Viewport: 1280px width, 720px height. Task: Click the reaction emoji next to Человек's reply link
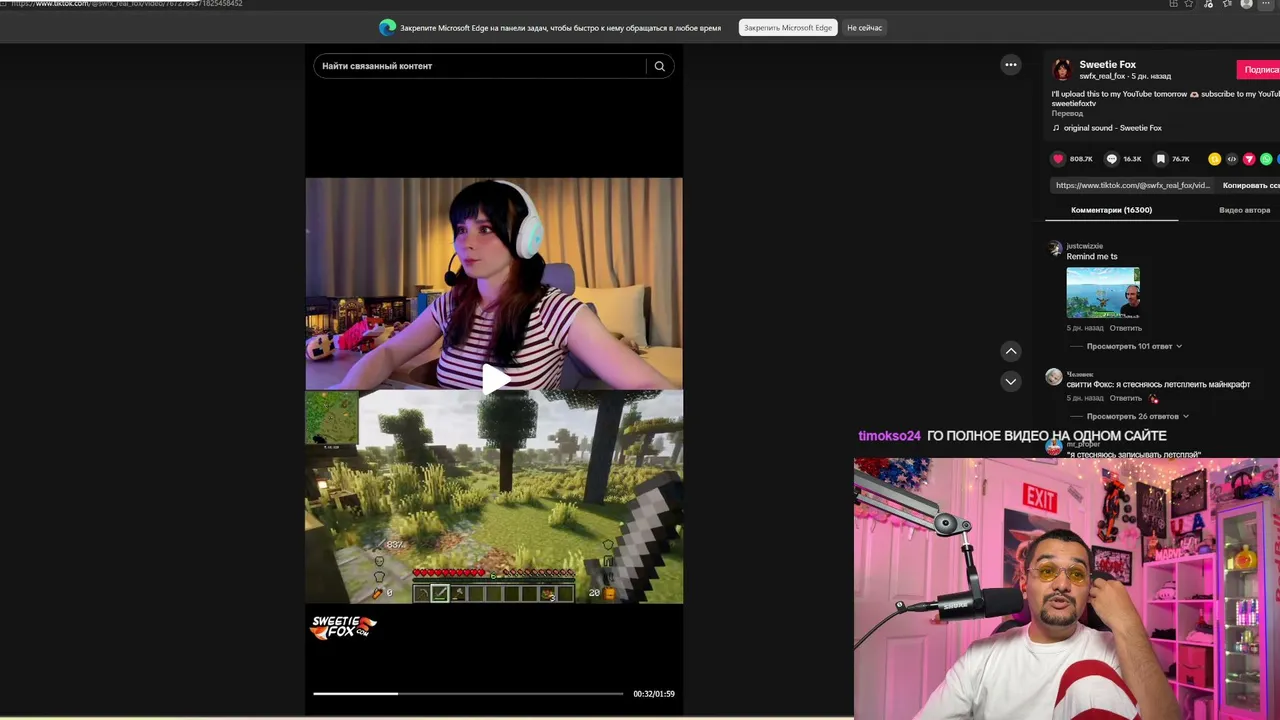[x=1154, y=399]
